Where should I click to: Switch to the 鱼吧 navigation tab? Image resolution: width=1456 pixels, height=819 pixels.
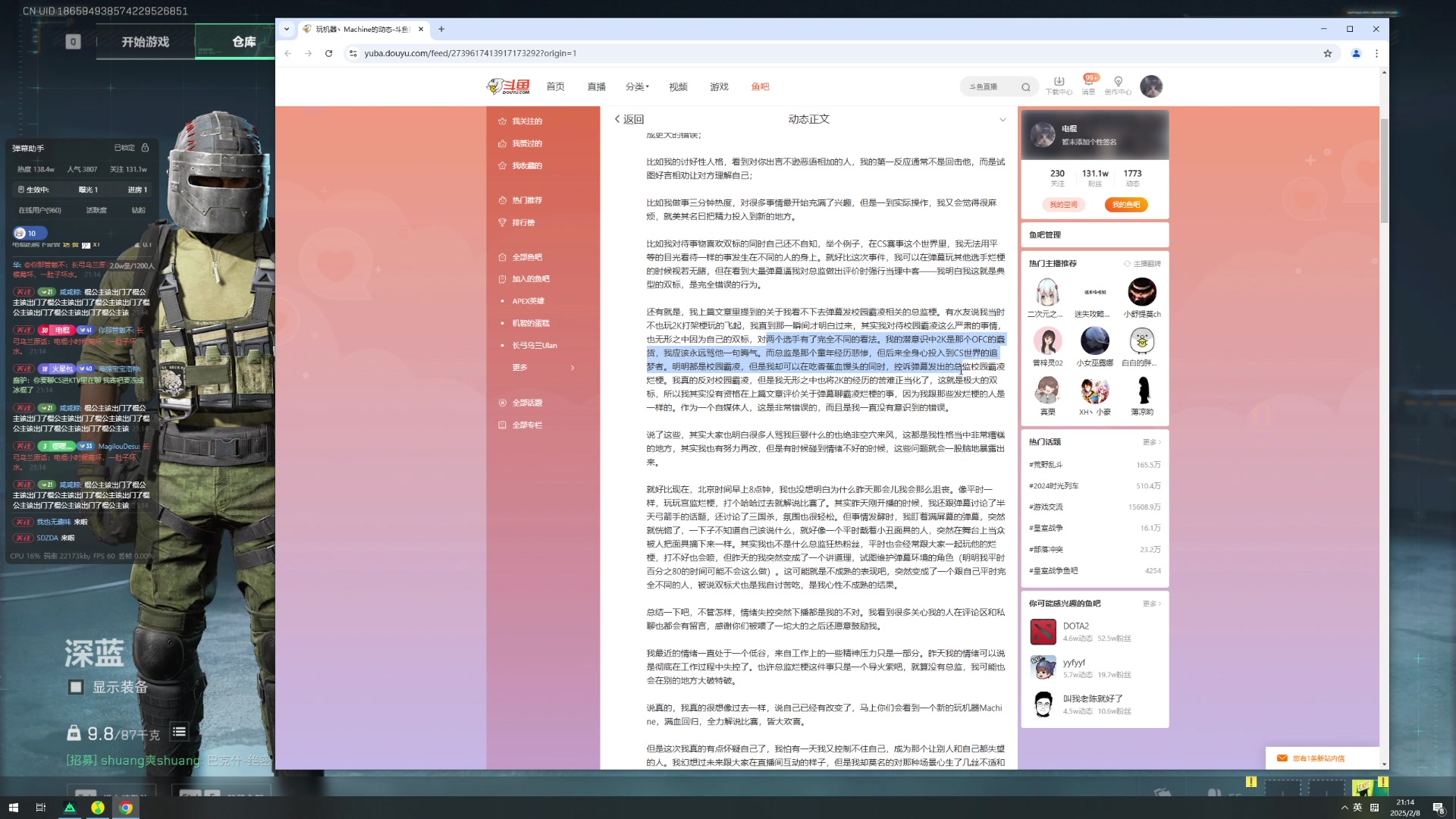[761, 86]
